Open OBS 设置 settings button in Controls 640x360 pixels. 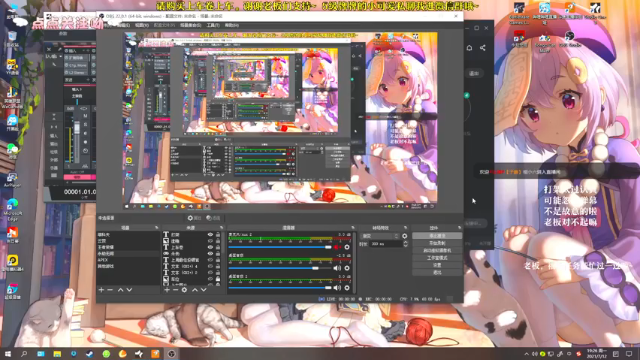pyautogui.click(x=437, y=265)
